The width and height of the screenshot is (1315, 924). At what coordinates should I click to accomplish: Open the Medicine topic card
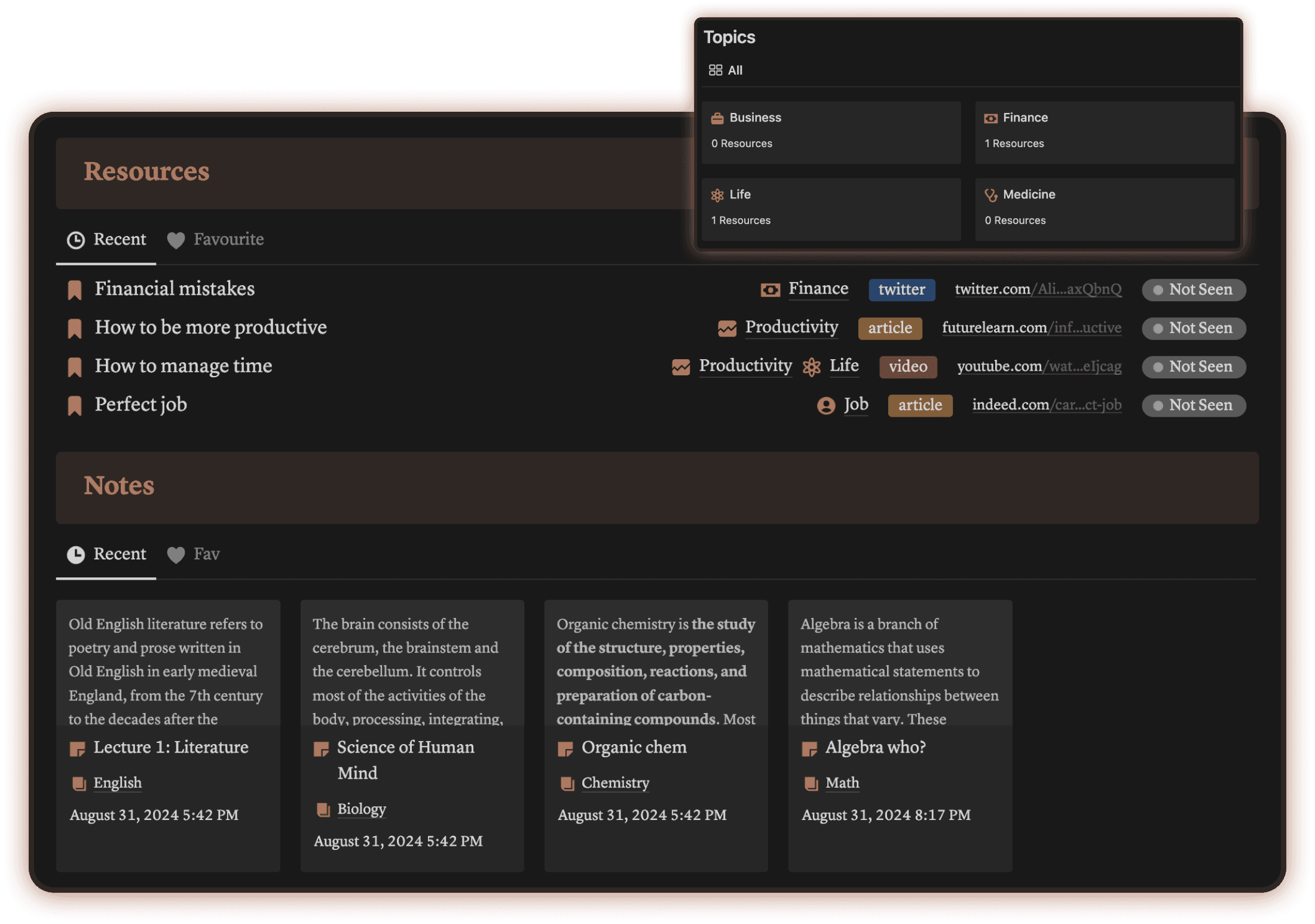(x=1105, y=209)
